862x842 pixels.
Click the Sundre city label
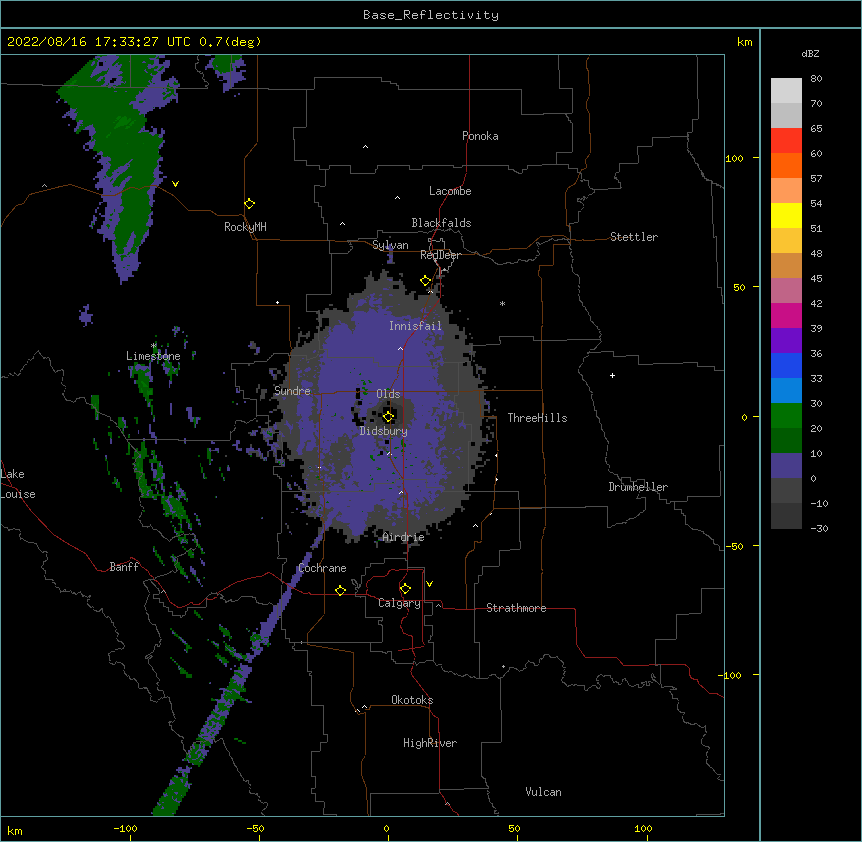point(292,391)
